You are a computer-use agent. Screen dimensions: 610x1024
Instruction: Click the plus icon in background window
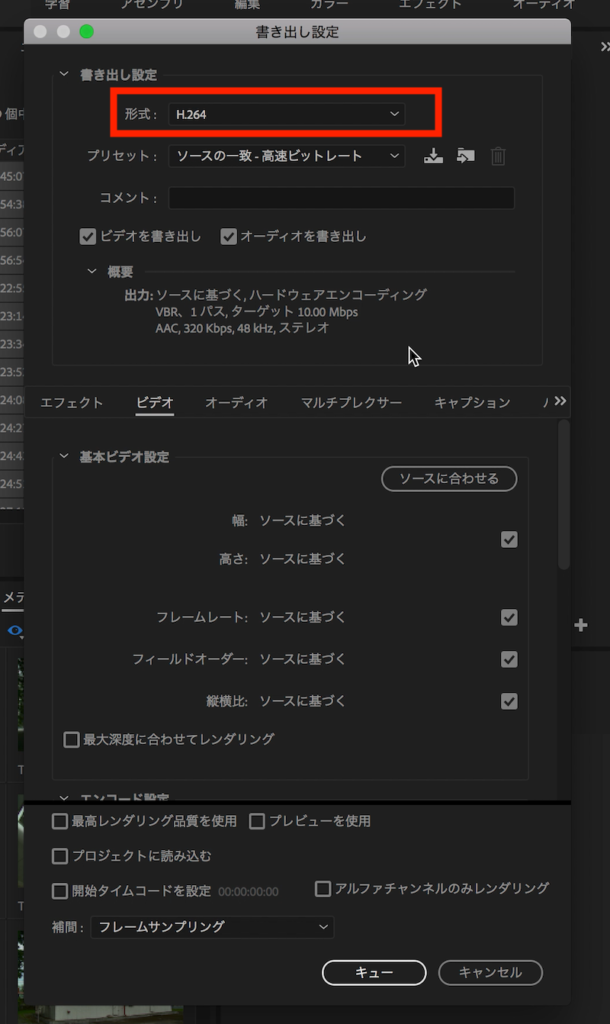pos(581,626)
